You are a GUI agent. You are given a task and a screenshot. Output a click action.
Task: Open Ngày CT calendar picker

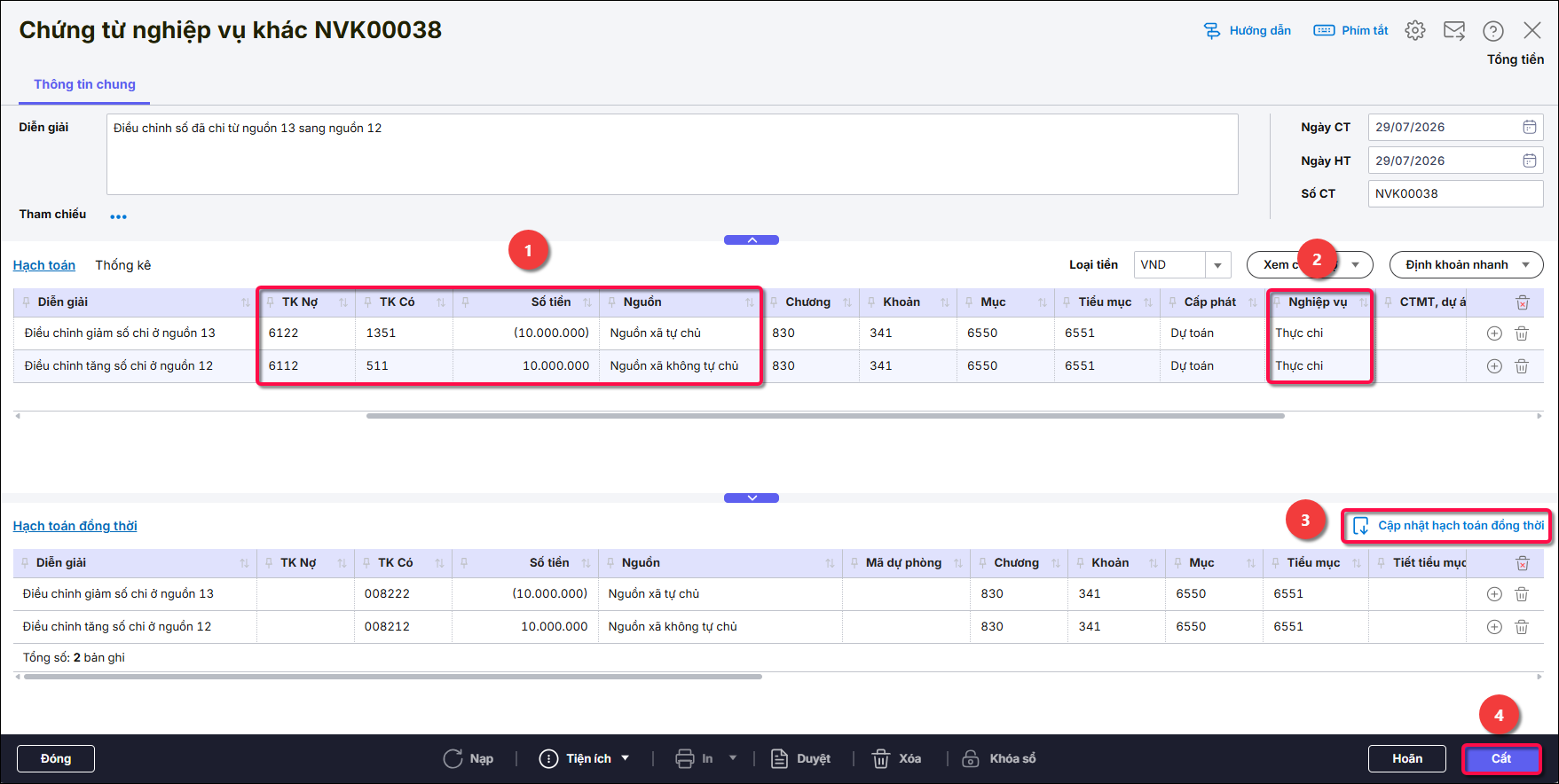tap(1530, 127)
